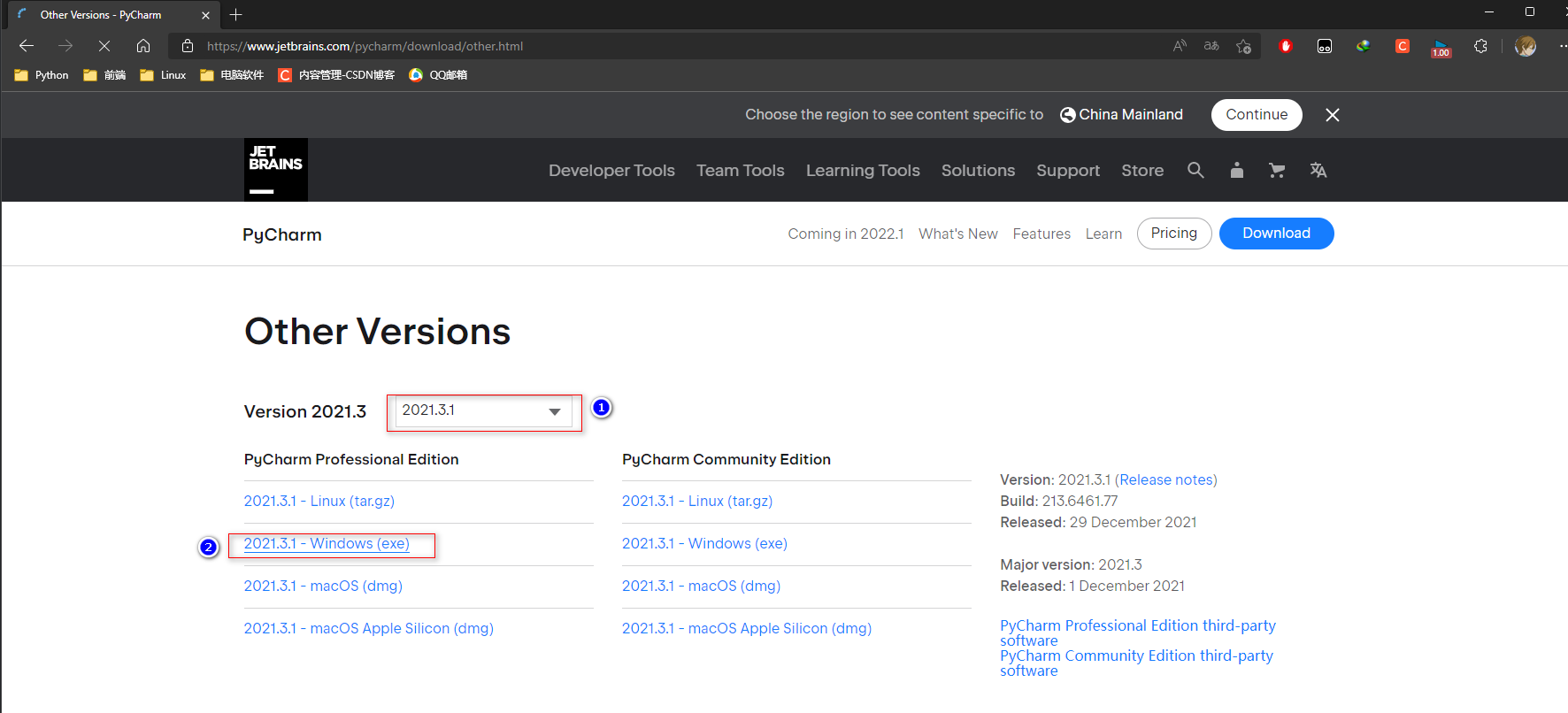Open the Linux bookmarks folder
Screen dimensions: 1568x713
[x=164, y=75]
